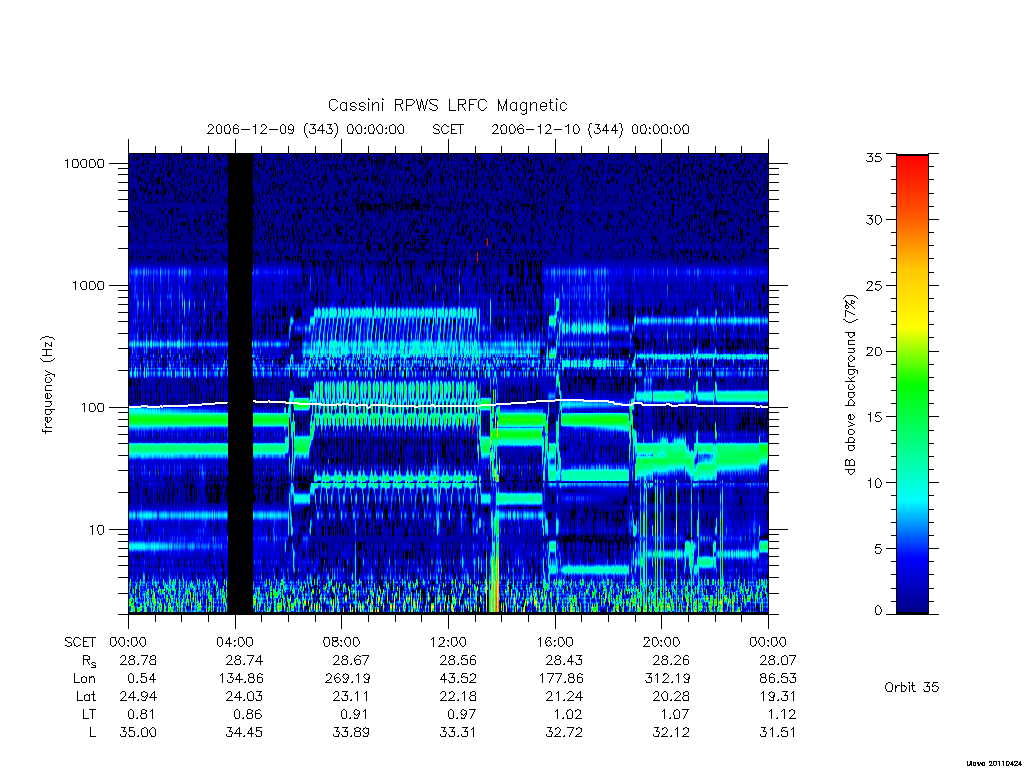Click the '20:00' time axis label

[x=662, y=642]
